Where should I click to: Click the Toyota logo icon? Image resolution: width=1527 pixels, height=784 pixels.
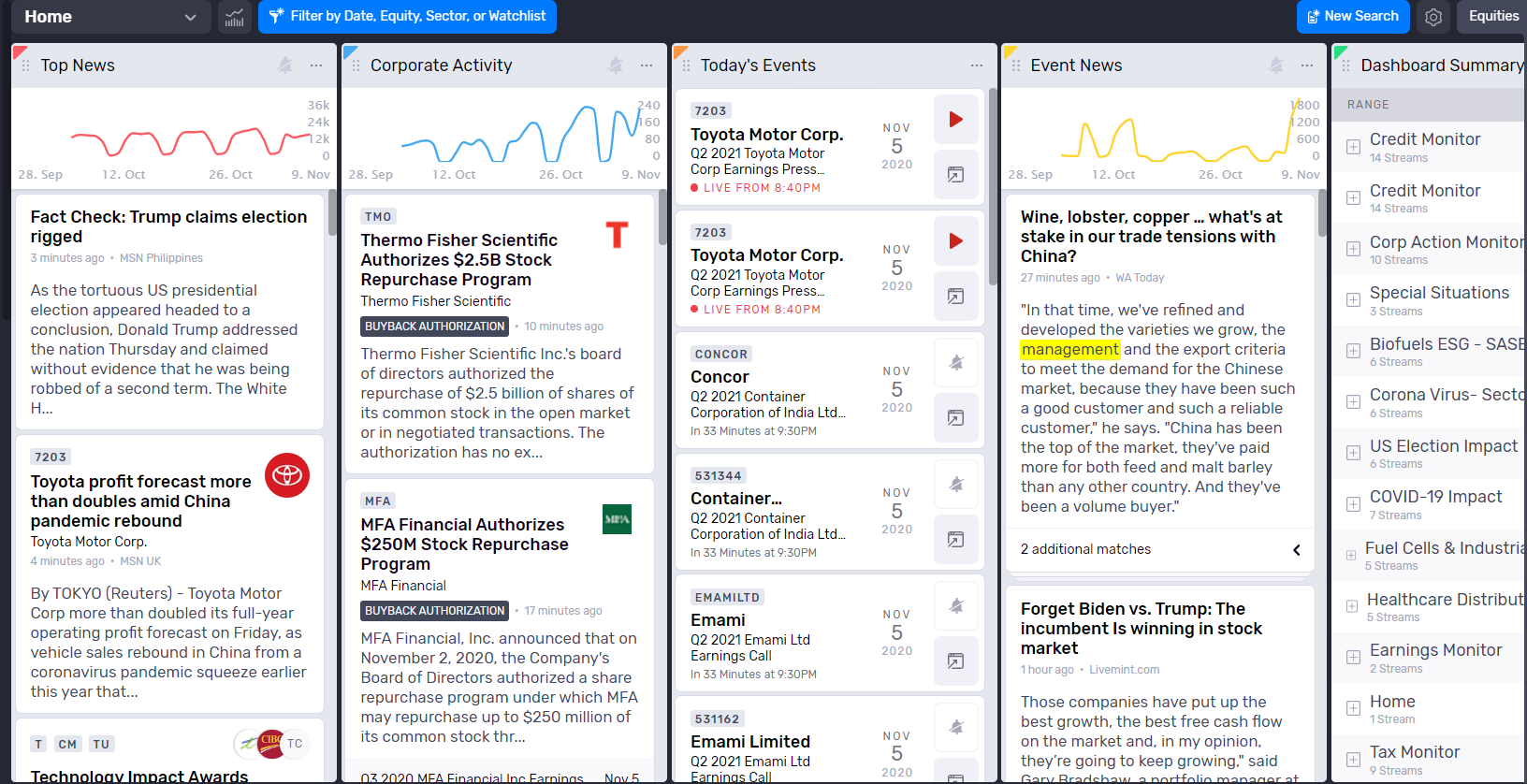[287, 475]
